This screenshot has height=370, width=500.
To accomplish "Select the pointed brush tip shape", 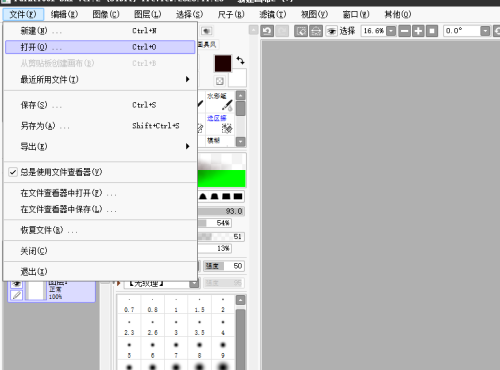I will point(203,196).
